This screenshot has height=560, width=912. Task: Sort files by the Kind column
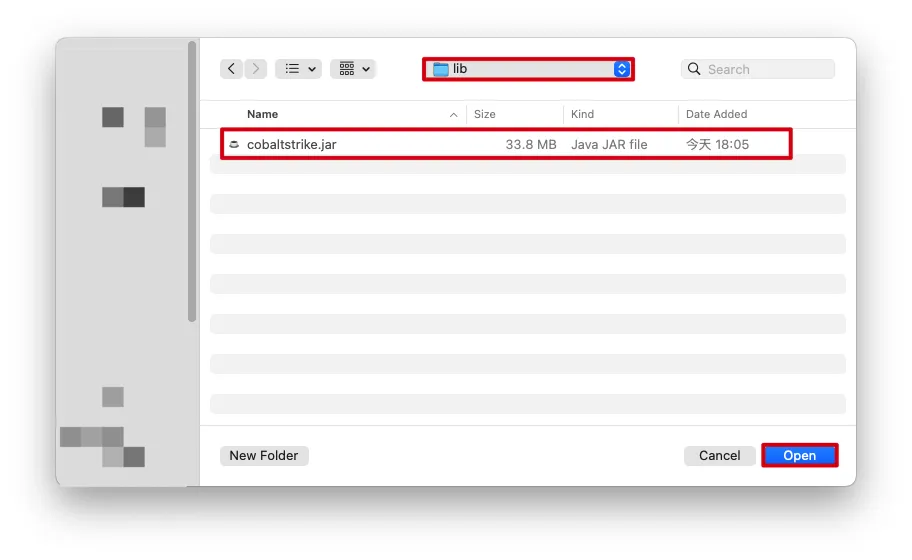582,114
